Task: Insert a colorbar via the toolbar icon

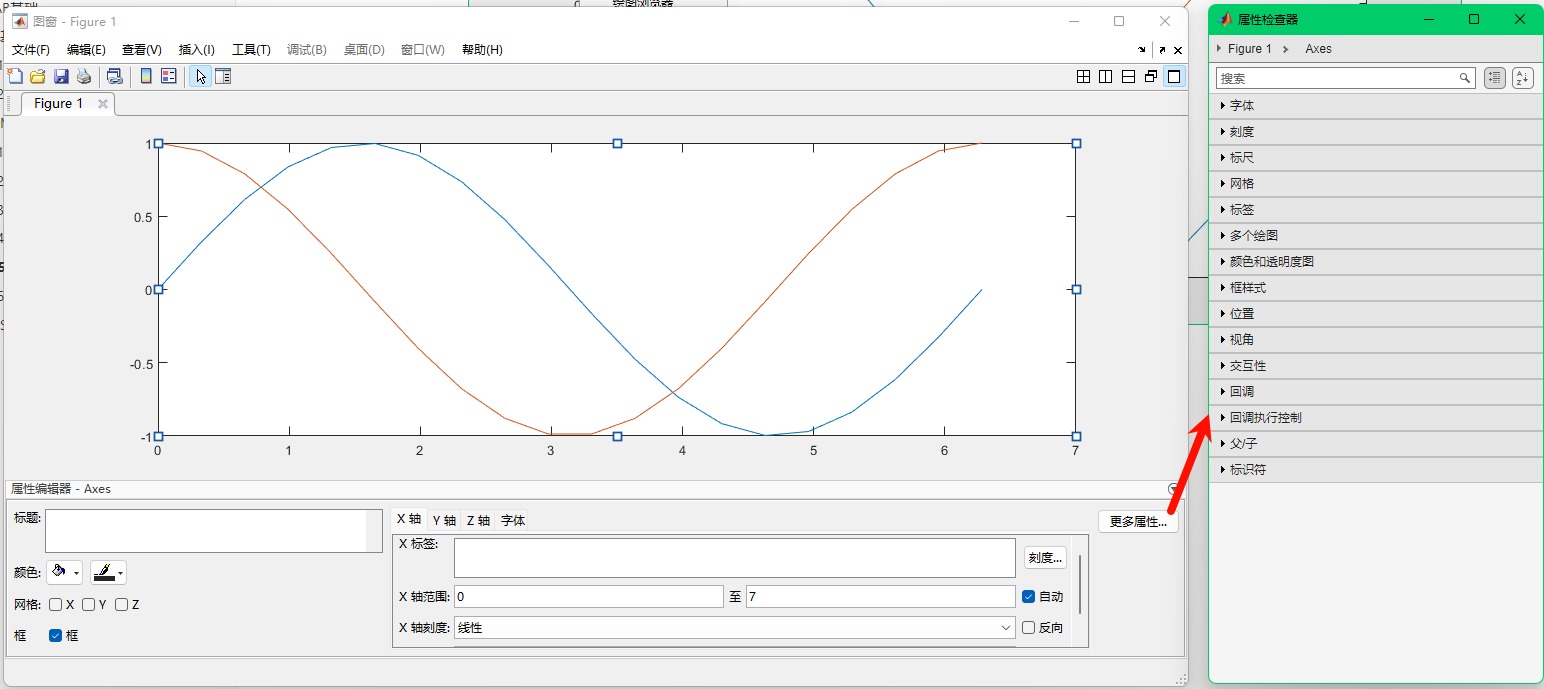Action: [x=146, y=76]
